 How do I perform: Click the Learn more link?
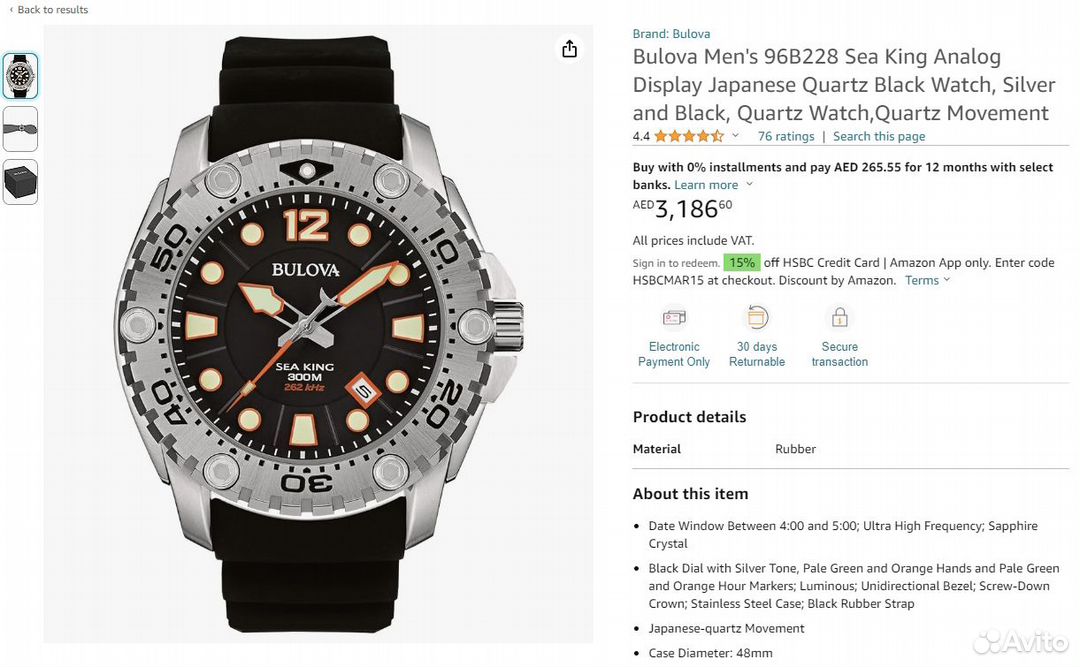[706, 185]
